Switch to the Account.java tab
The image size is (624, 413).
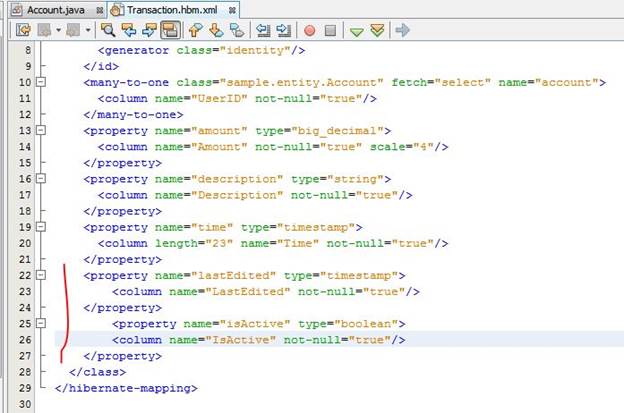point(55,10)
